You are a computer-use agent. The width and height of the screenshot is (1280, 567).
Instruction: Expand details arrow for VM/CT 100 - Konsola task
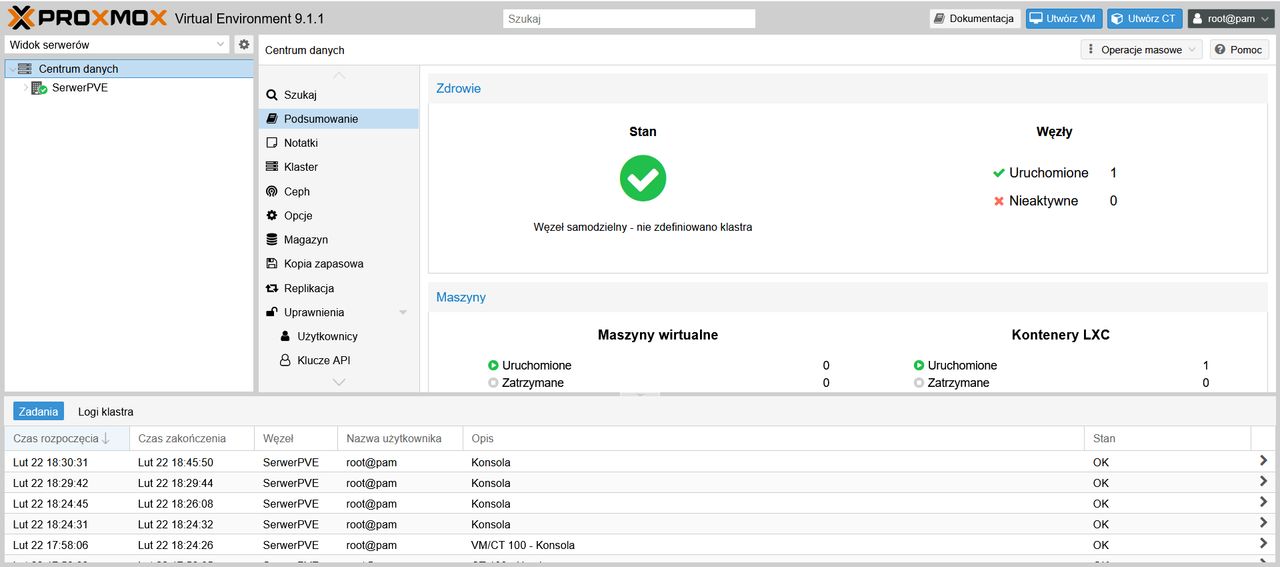(1263, 545)
